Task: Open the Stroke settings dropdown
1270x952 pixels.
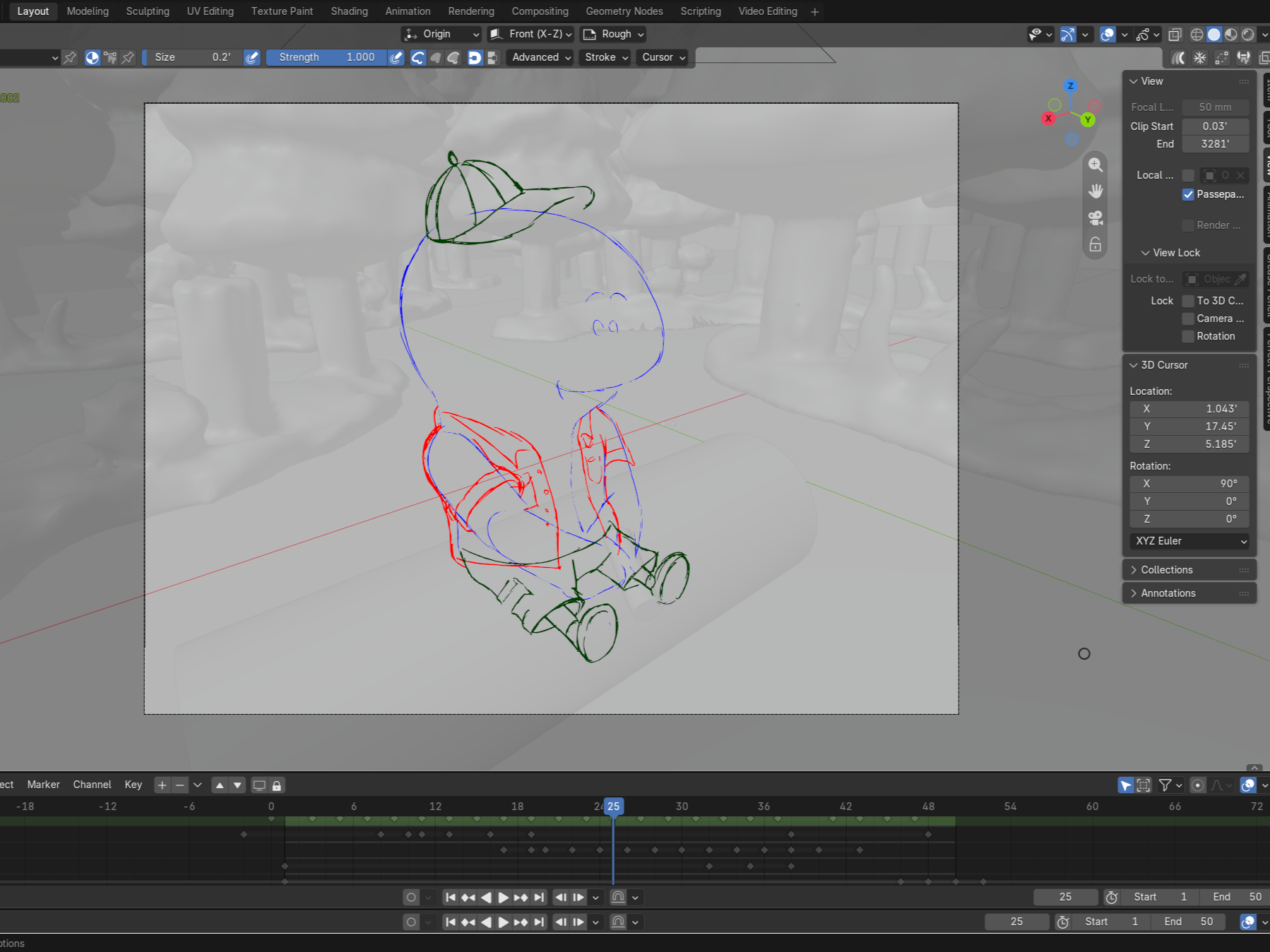Action: click(x=606, y=57)
